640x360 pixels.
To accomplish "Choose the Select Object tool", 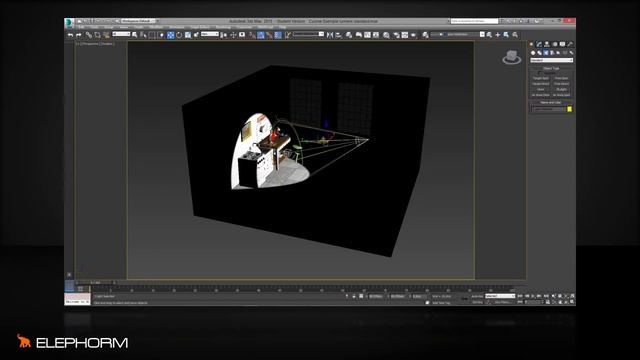I will [134, 35].
